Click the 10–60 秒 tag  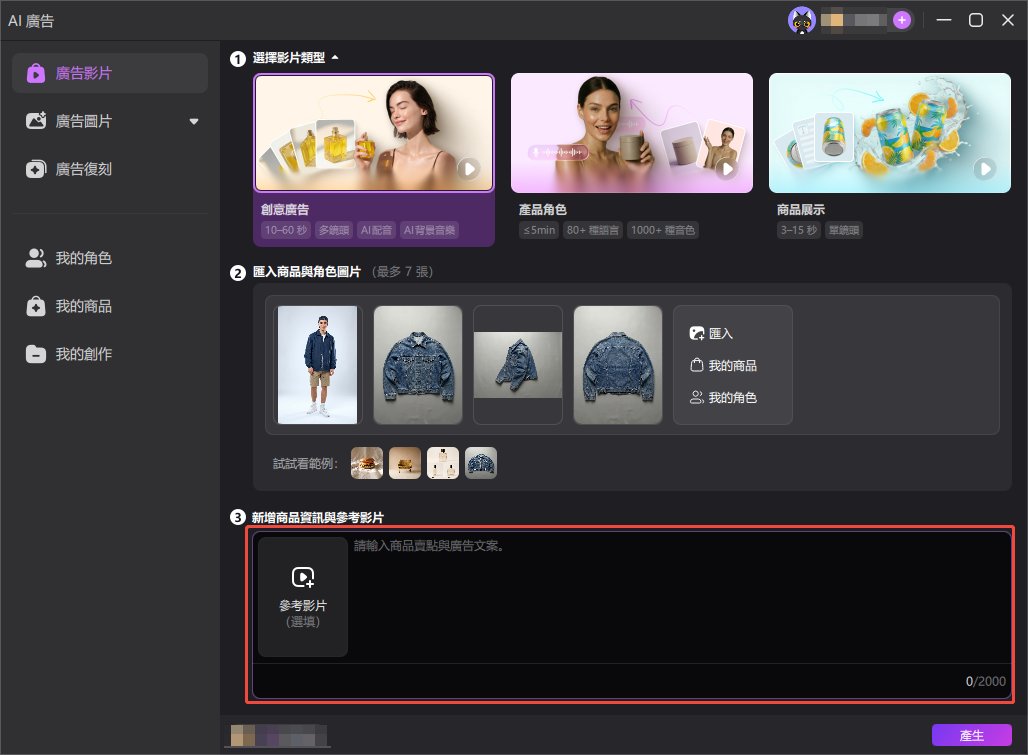coord(286,230)
